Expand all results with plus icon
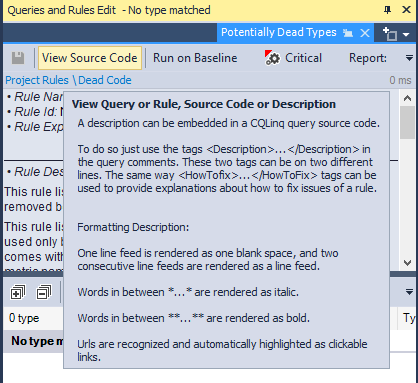The image size is (418, 383). [x=18, y=292]
